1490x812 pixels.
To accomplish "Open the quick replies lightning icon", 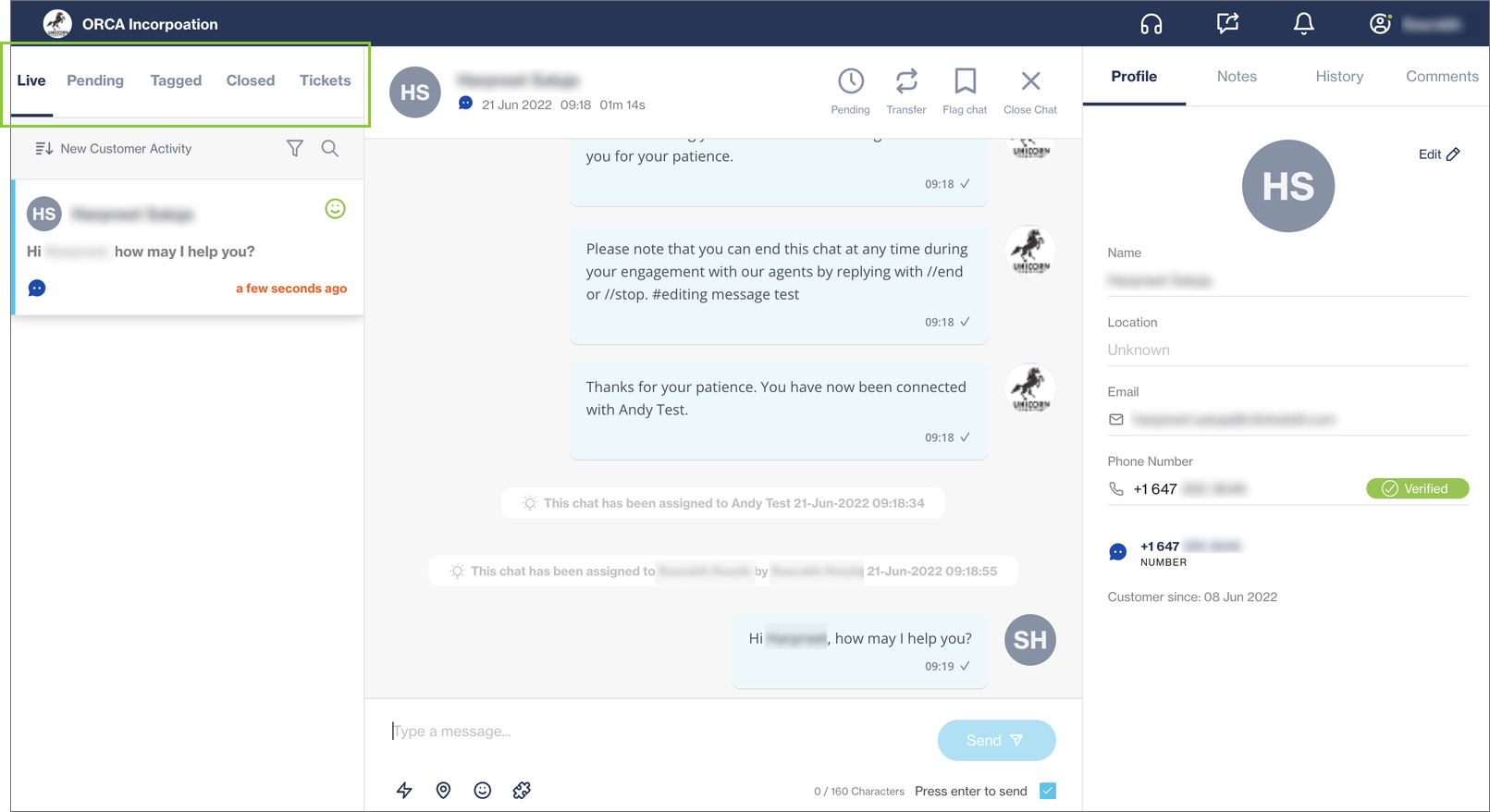I will [404, 790].
